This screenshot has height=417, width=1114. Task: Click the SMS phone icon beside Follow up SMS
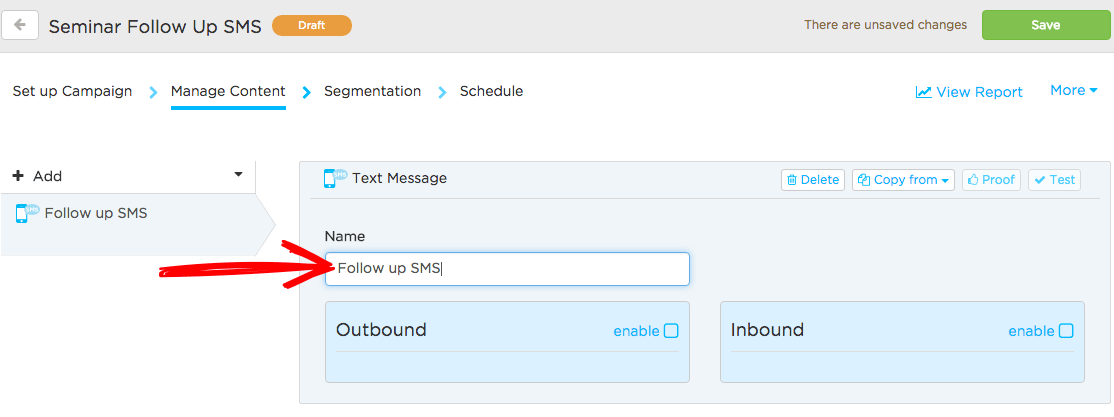tap(27, 213)
